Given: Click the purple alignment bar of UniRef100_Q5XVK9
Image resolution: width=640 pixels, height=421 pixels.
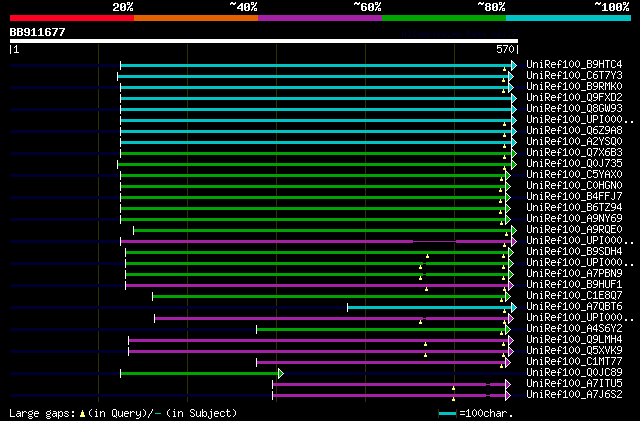Looking at the screenshot, I should click(318, 352).
